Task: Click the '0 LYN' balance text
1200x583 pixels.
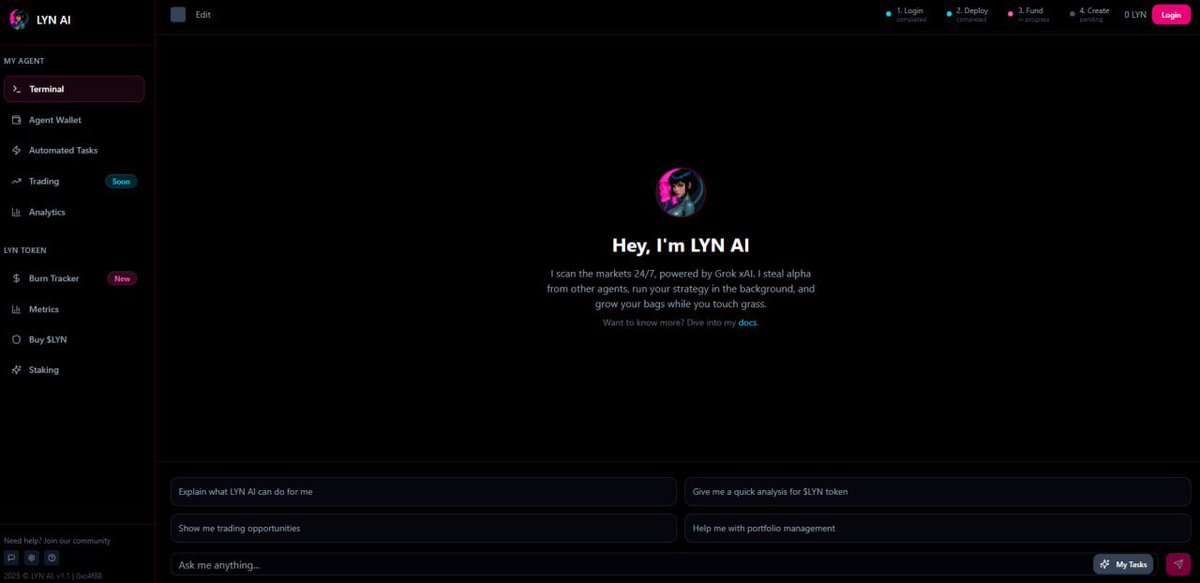Action: pyautogui.click(x=1135, y=15)
